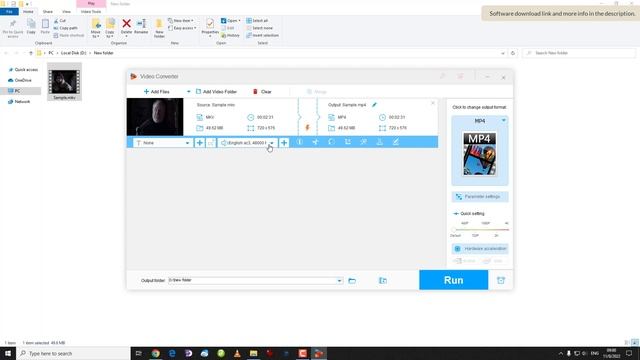The image size is (640, 360).
Task: Open output folder location icon
Action: [383, 281]
